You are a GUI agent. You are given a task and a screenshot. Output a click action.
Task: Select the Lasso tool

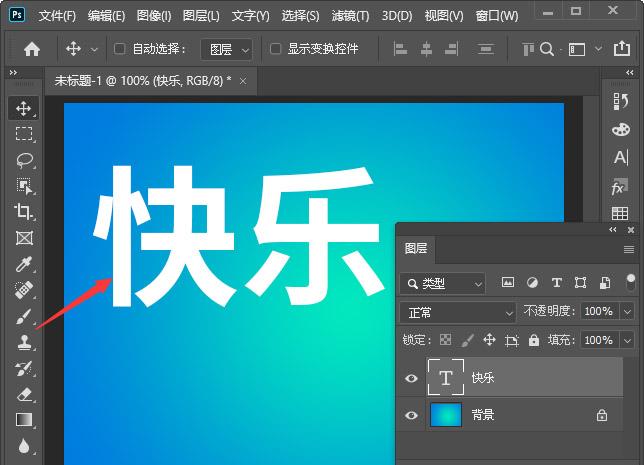tap(24, 160)
